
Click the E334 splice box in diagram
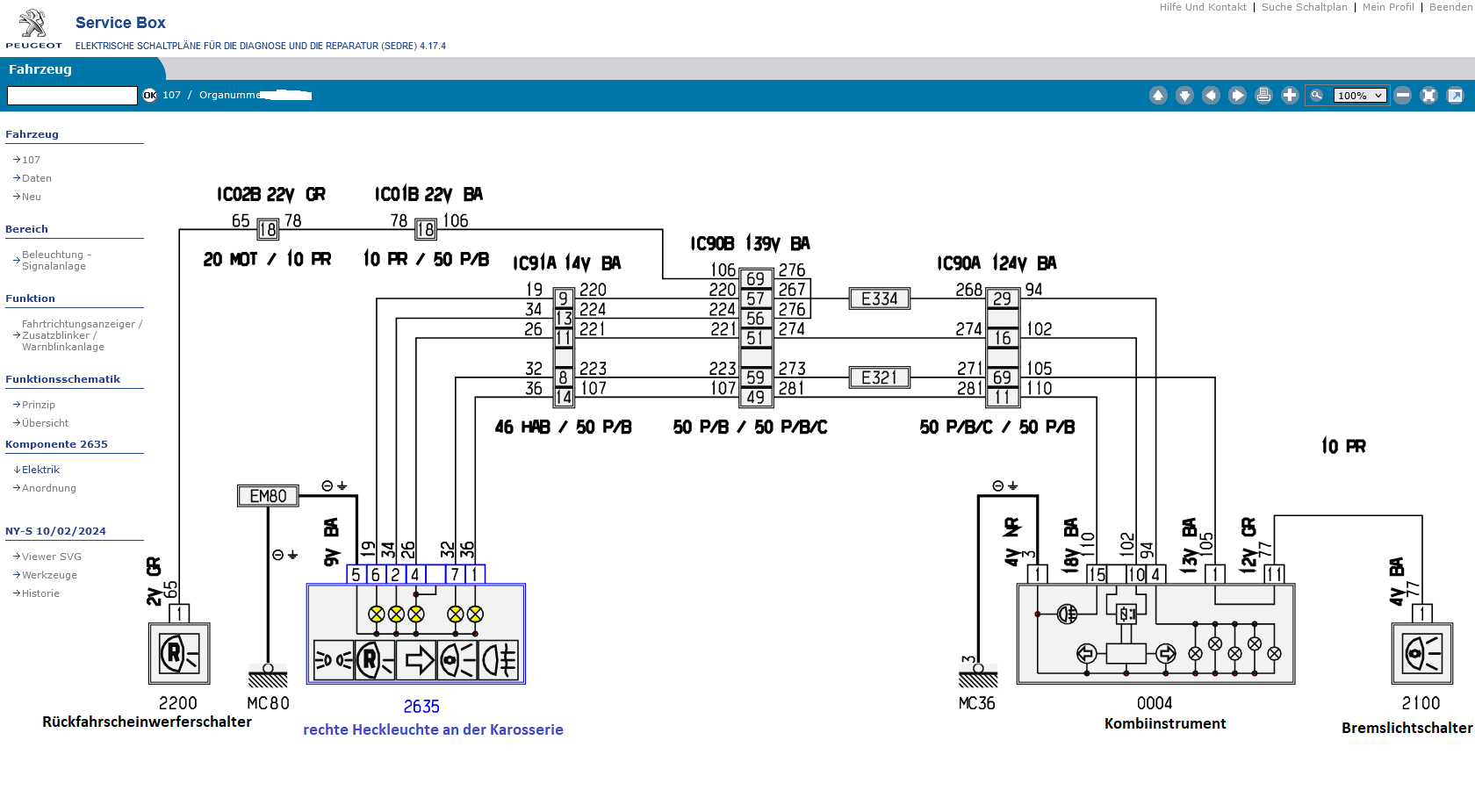pos(879,299)
